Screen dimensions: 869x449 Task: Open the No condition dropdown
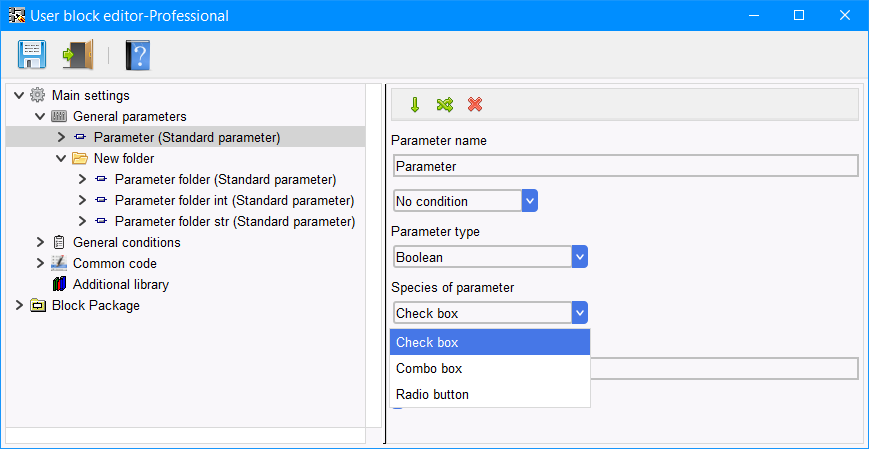pos(466,201)
